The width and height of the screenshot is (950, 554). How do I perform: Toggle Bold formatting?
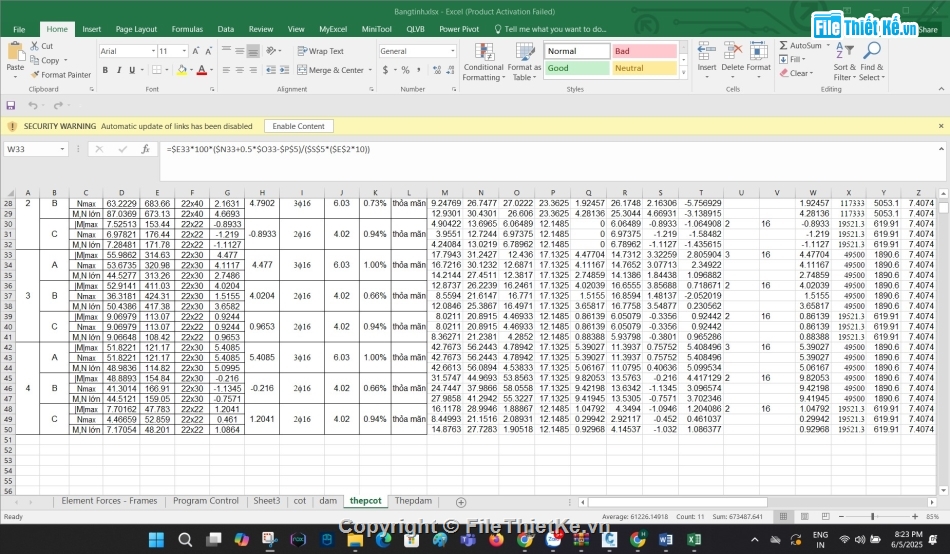(x=105, y=70)
